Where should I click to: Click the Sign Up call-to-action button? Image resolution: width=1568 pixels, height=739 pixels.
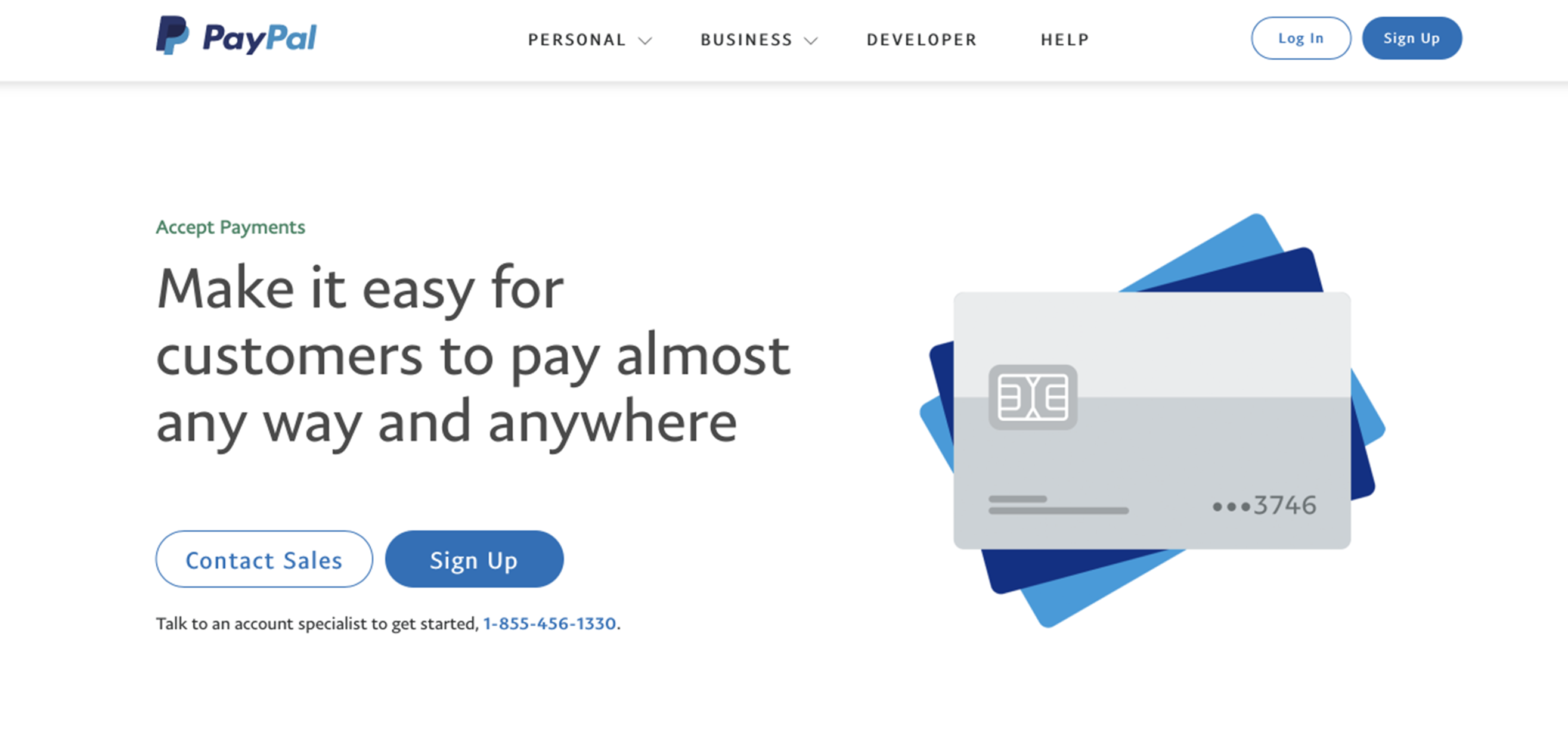pos(475,560)
